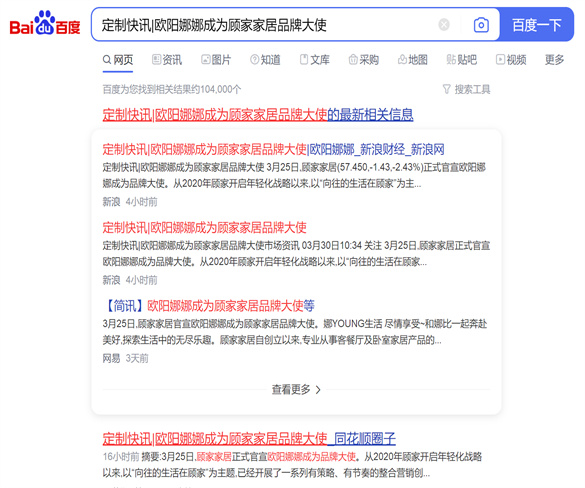Select the 网页 tab
Image resolution: width=585 pixels, height=488 pixels.
point(118,60)
